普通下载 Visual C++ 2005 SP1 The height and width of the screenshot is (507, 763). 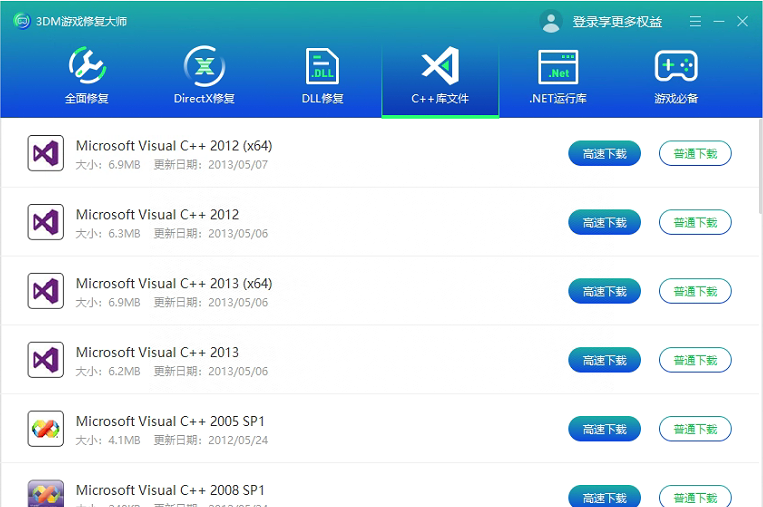click(x=695, y=429)
